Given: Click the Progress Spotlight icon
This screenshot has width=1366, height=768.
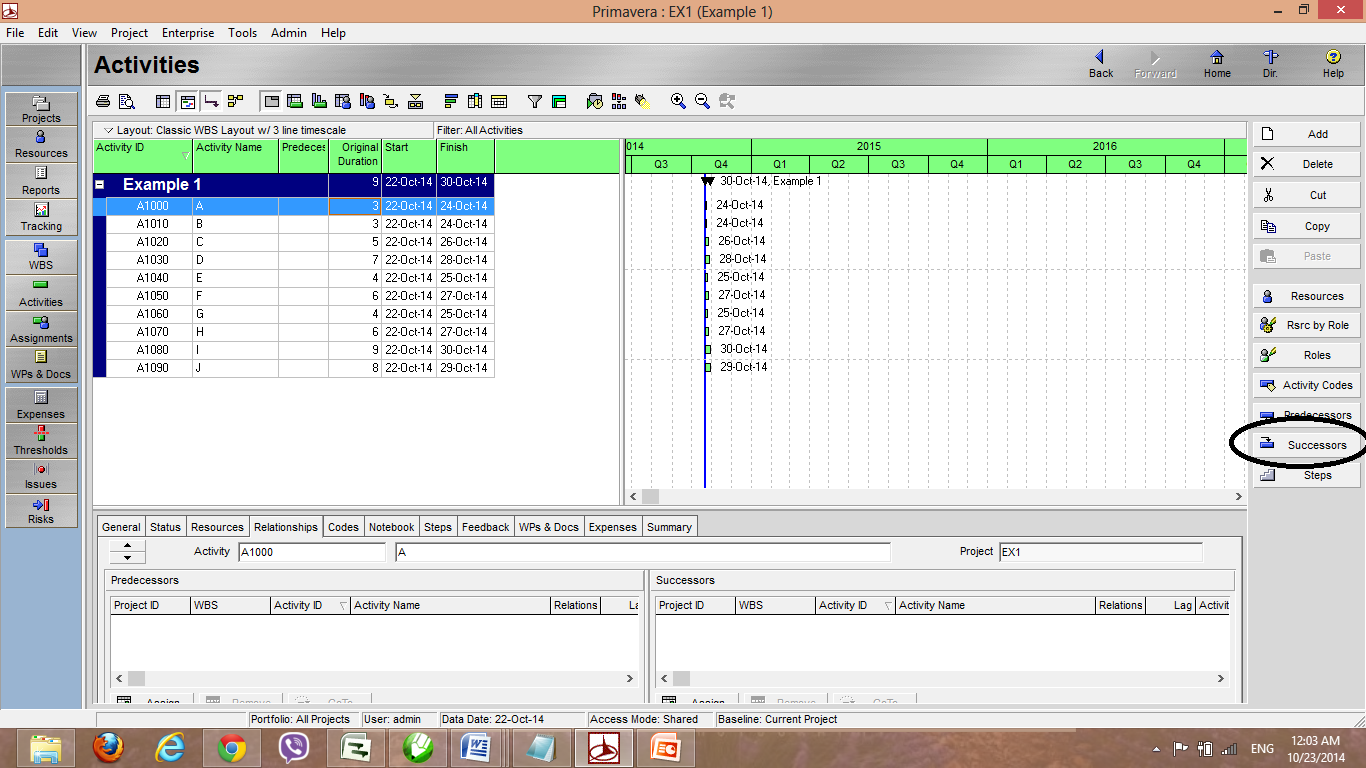Looking at the screenshot, I should pyautogui.click(x=641, y=101).
